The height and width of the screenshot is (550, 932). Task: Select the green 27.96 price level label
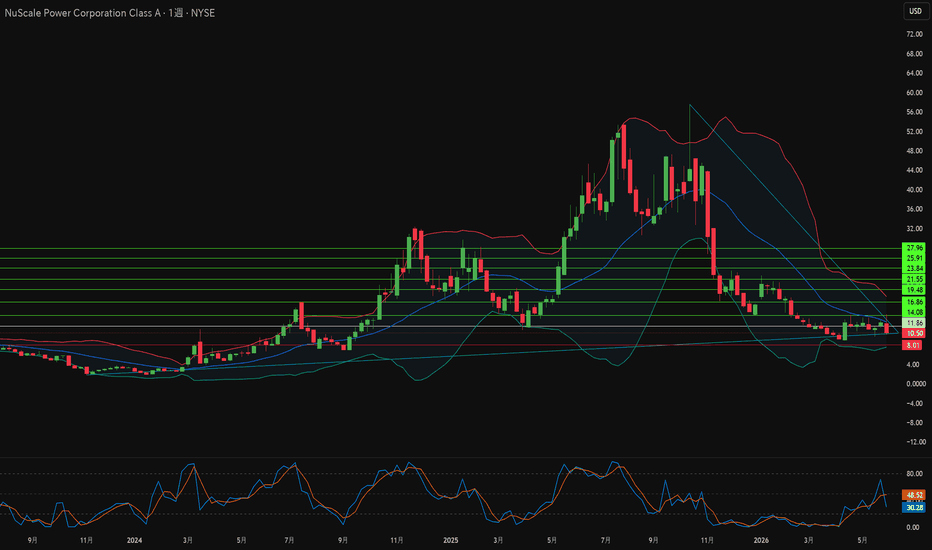pyautogui.click(x=914, y=248)
